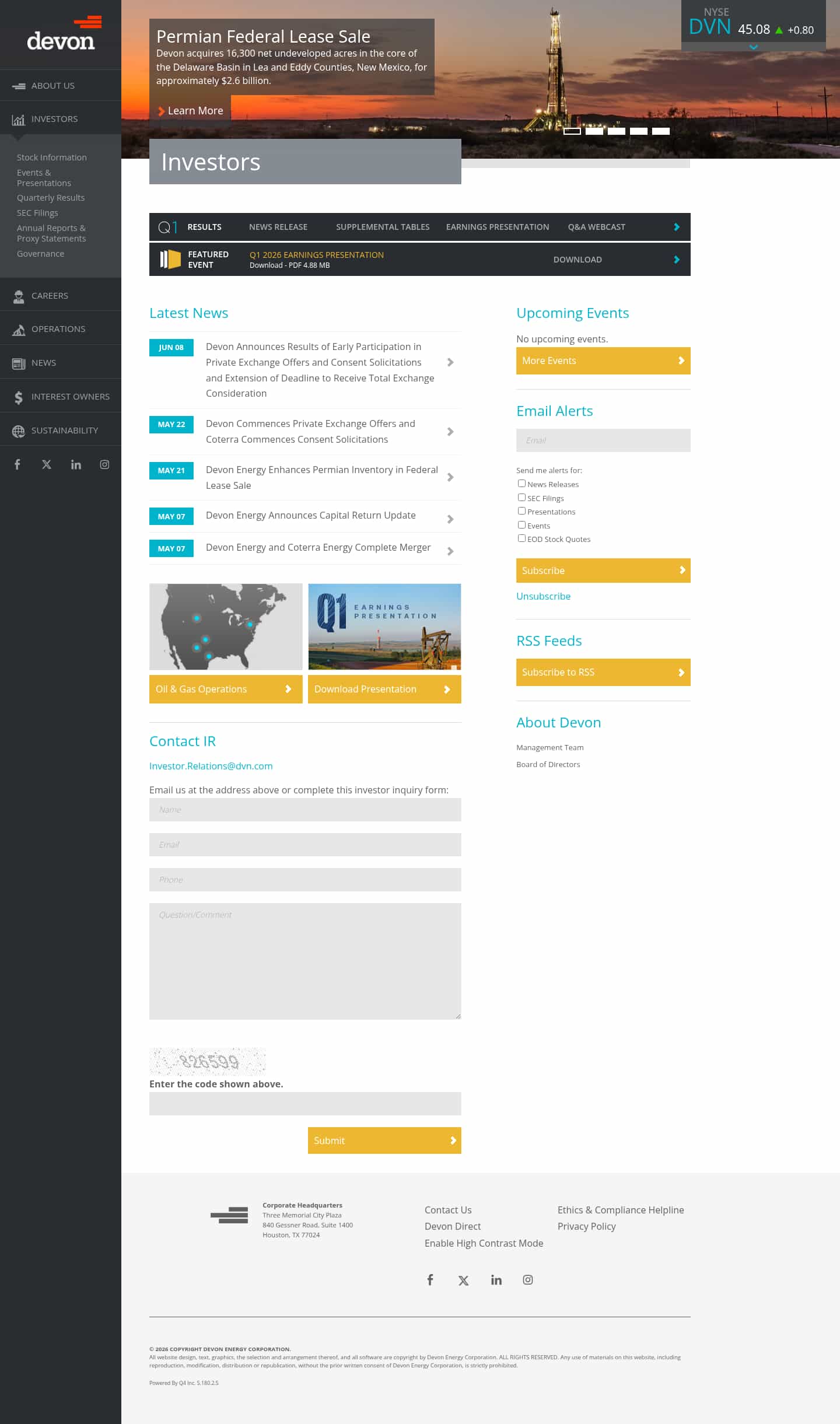Click the Question/Comment text area

pos(305,961)
